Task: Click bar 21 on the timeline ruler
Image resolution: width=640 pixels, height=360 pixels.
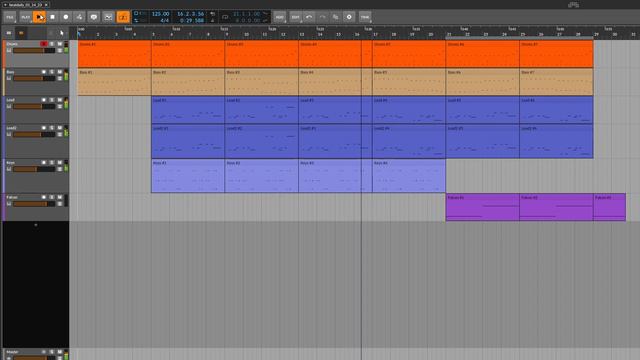Action: 449,34
